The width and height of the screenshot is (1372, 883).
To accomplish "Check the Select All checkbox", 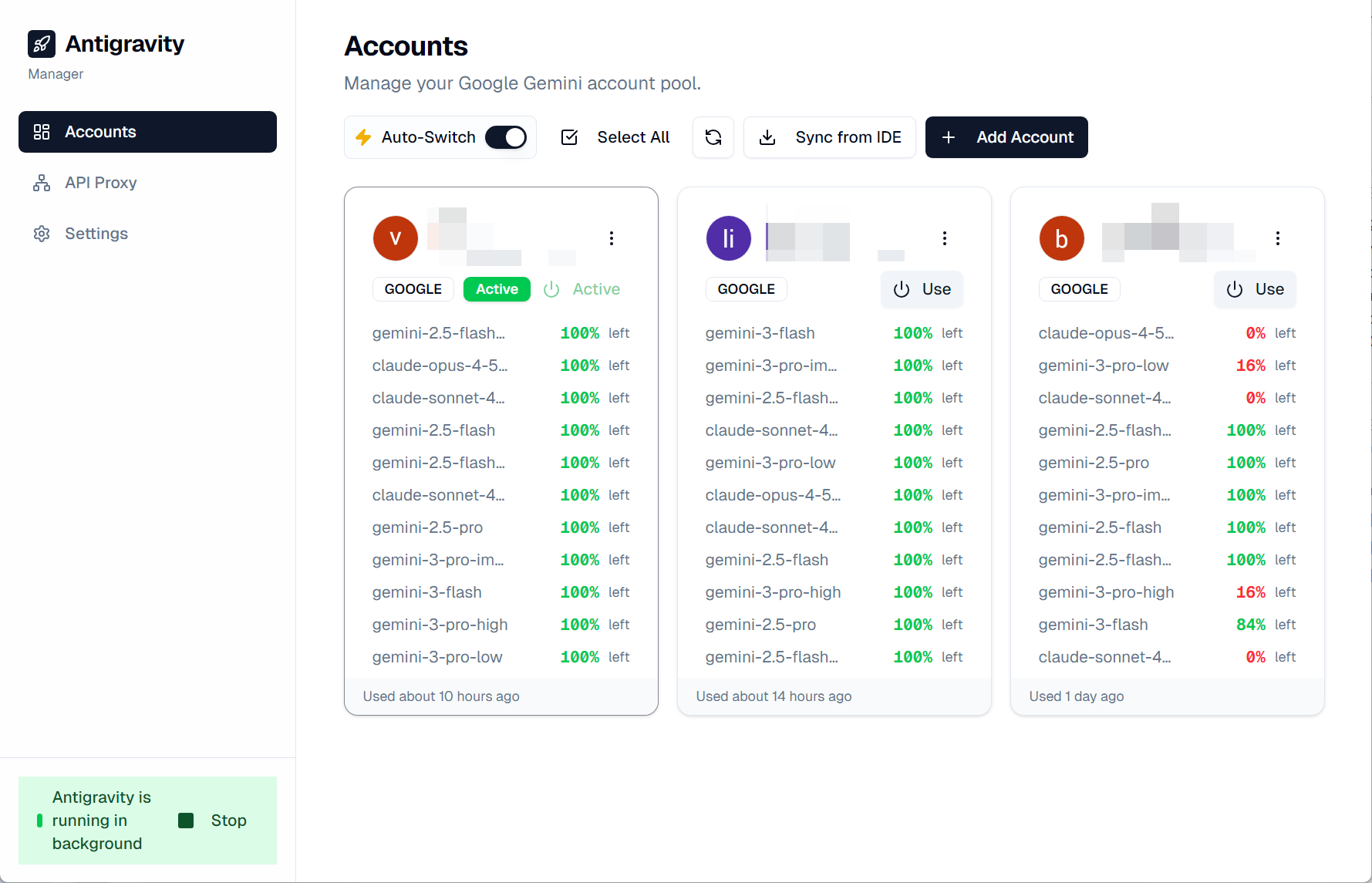I will click(x=570, y=137).
